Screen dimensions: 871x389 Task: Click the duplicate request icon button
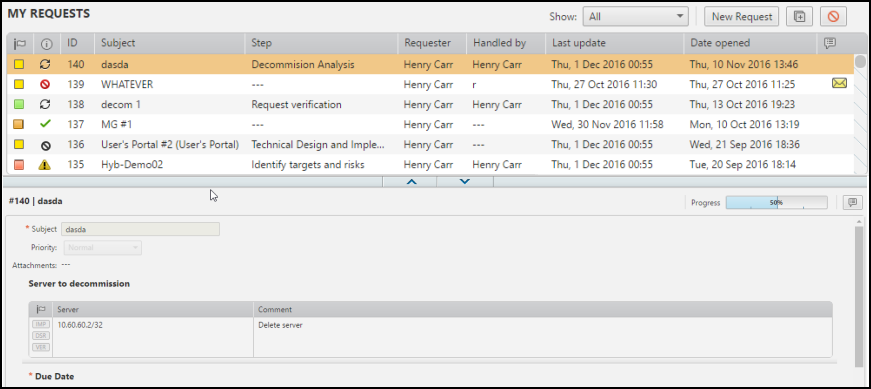[x=799, y=17]
